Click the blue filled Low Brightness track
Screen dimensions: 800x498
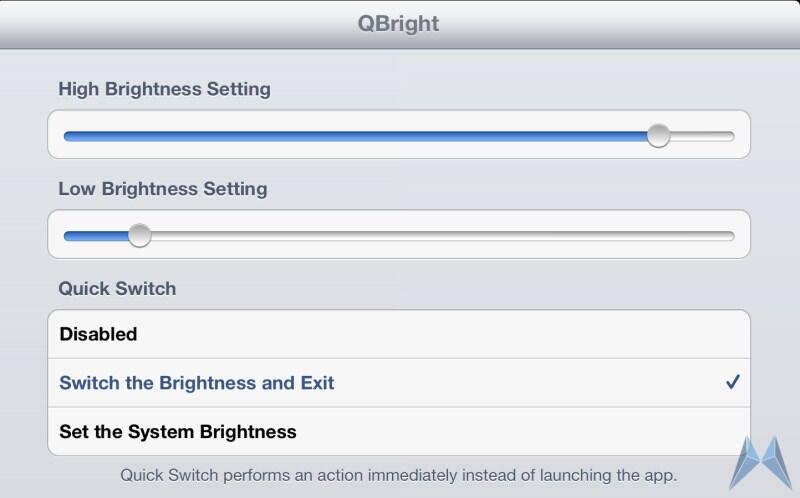point(96,236)
